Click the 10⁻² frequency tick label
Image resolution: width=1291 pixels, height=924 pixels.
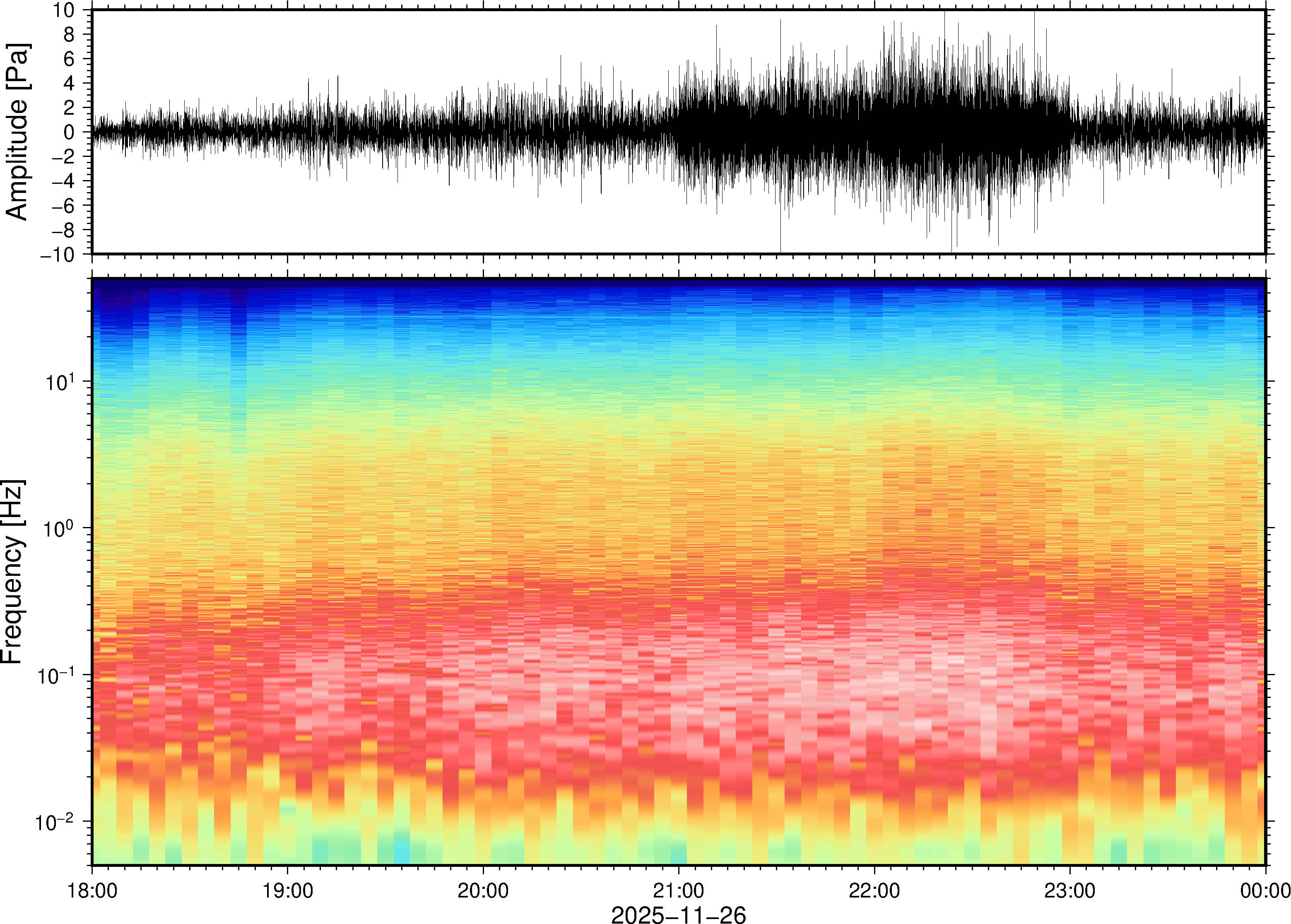(x=55, y=822)
